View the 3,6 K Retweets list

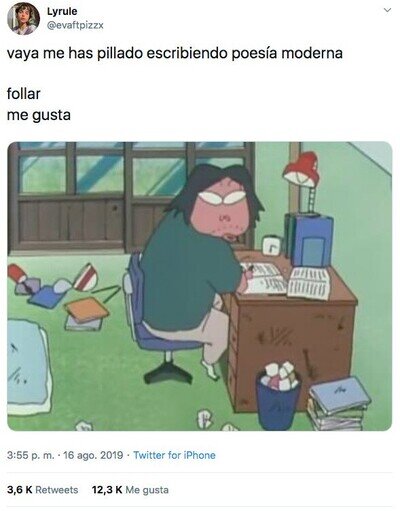coord(42,490)
